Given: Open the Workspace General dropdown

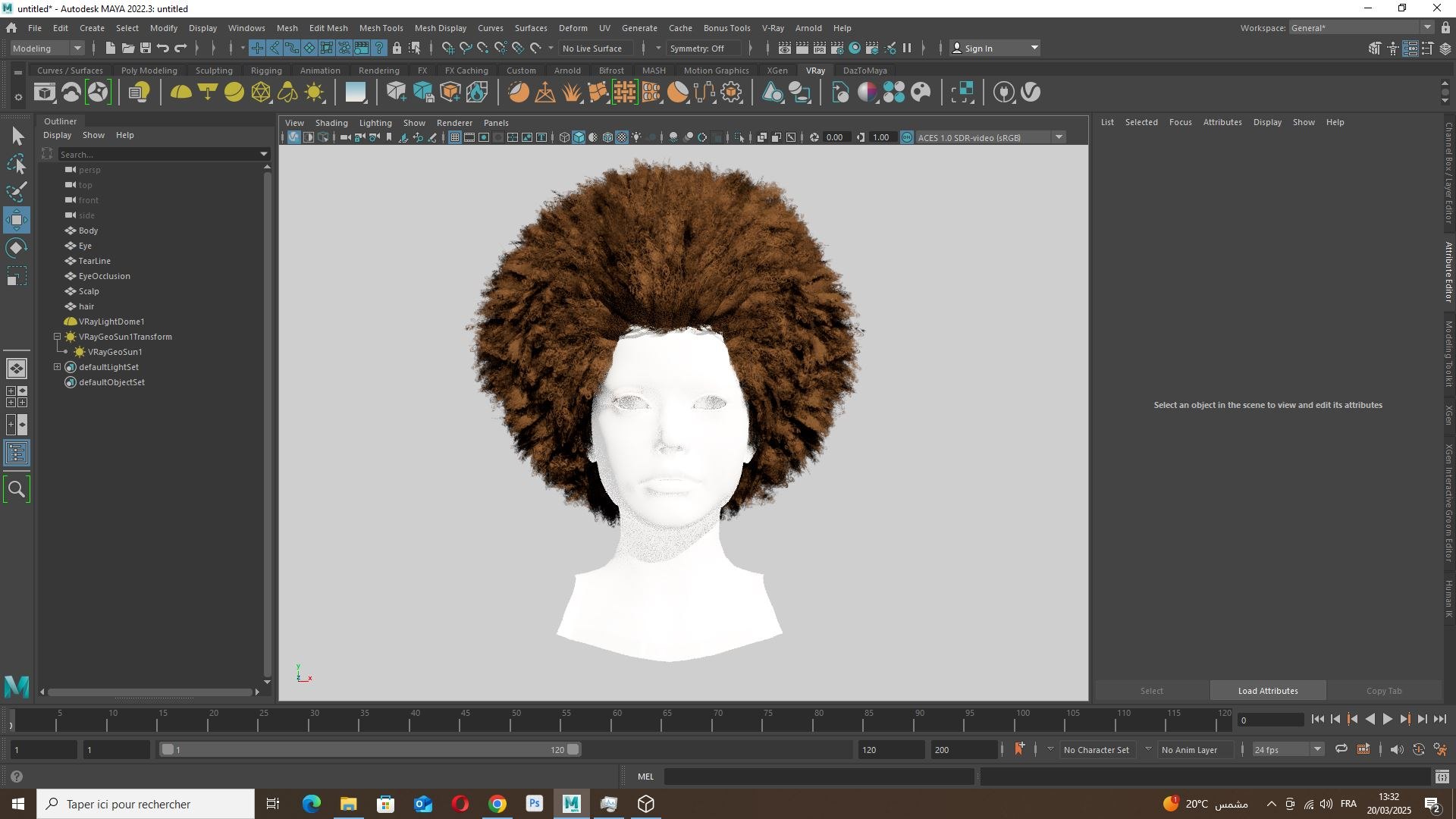Looking at the screenshot, I should click(1360, 28).
